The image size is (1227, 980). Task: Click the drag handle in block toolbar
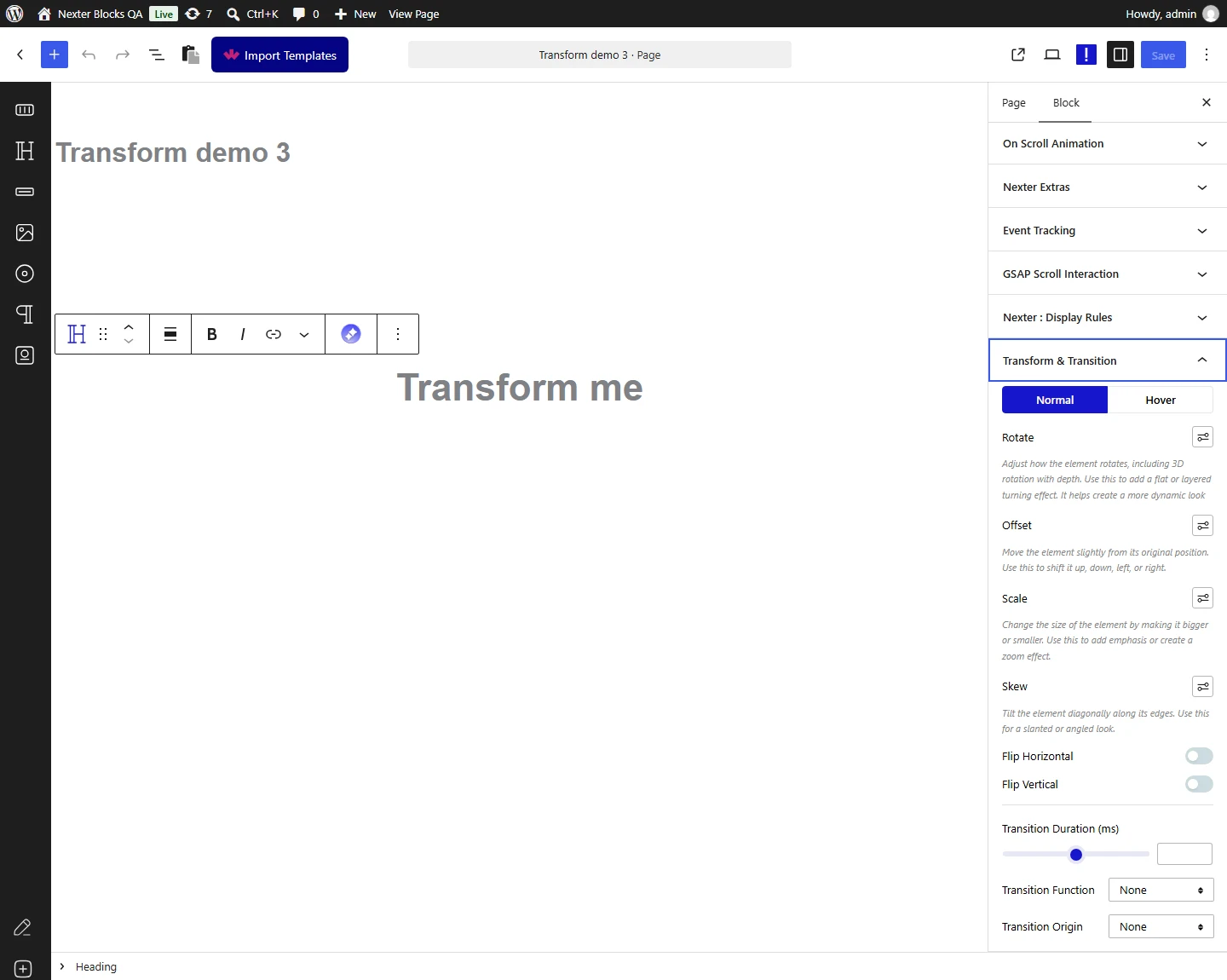(x=103, y=334)
